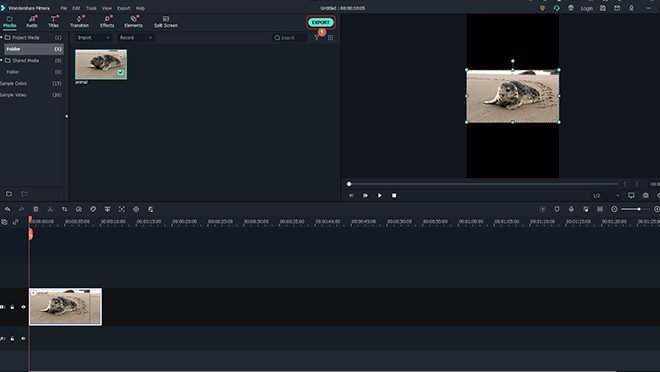Open the Effects tab

pos(107,22)
